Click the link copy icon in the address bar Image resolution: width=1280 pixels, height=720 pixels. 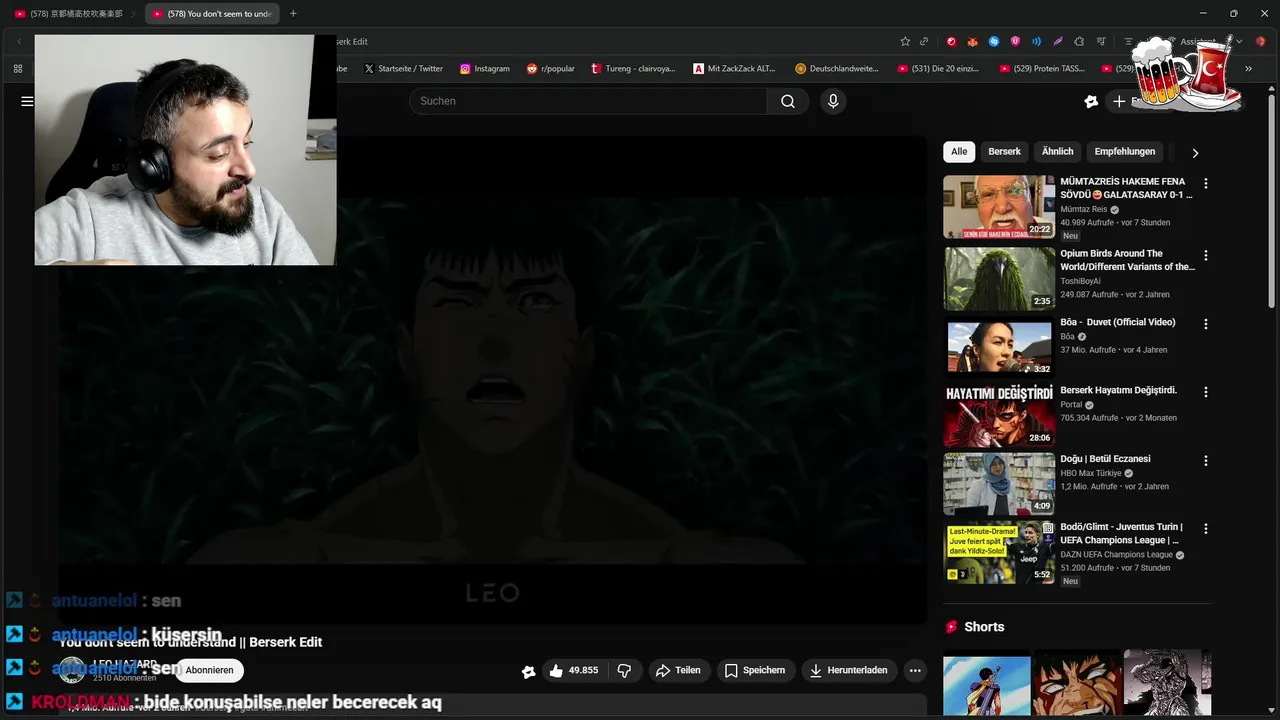pyautogui.click(x=924, y=41)
